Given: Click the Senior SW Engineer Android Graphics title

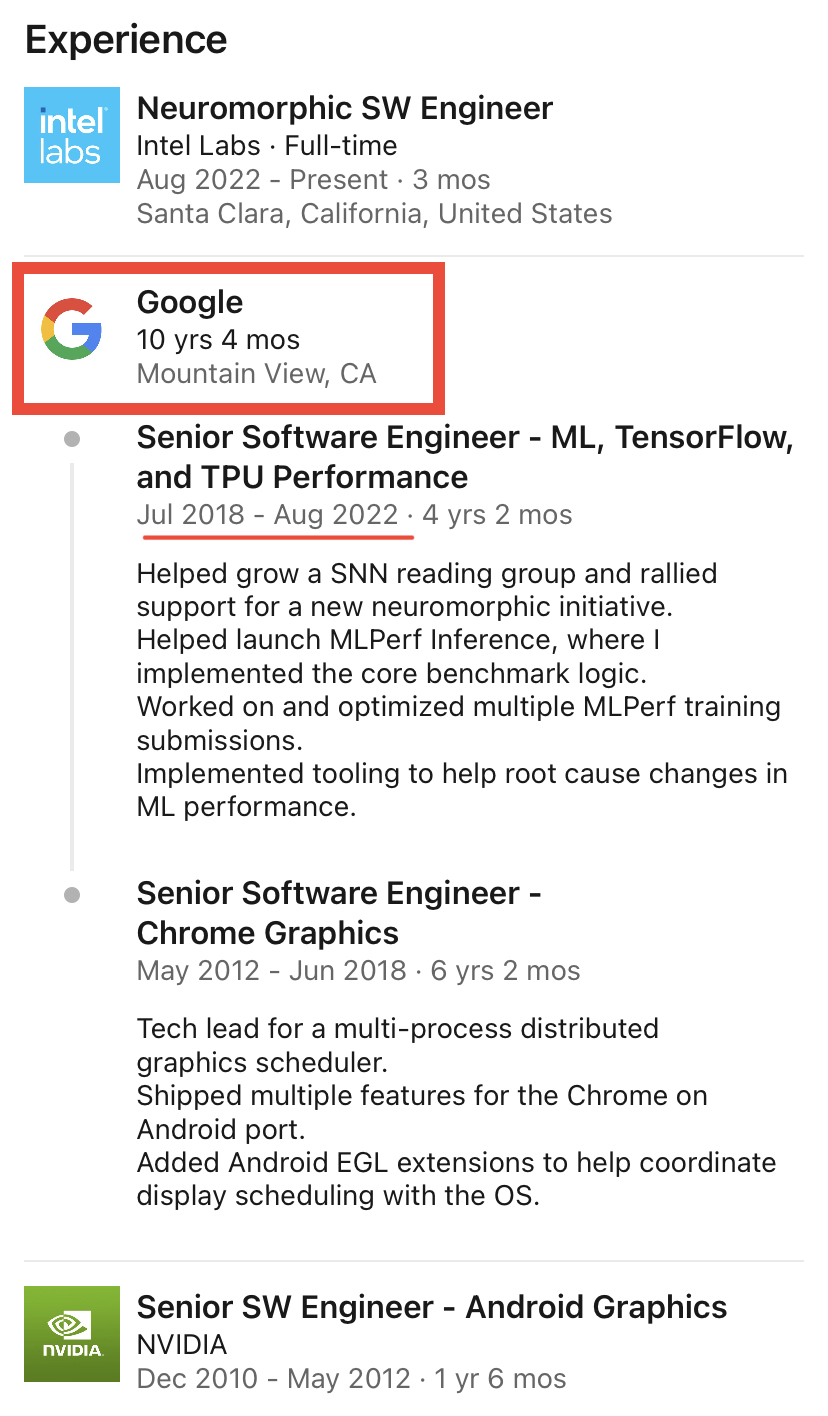Looking at the screenshot, I should 431,1307.
